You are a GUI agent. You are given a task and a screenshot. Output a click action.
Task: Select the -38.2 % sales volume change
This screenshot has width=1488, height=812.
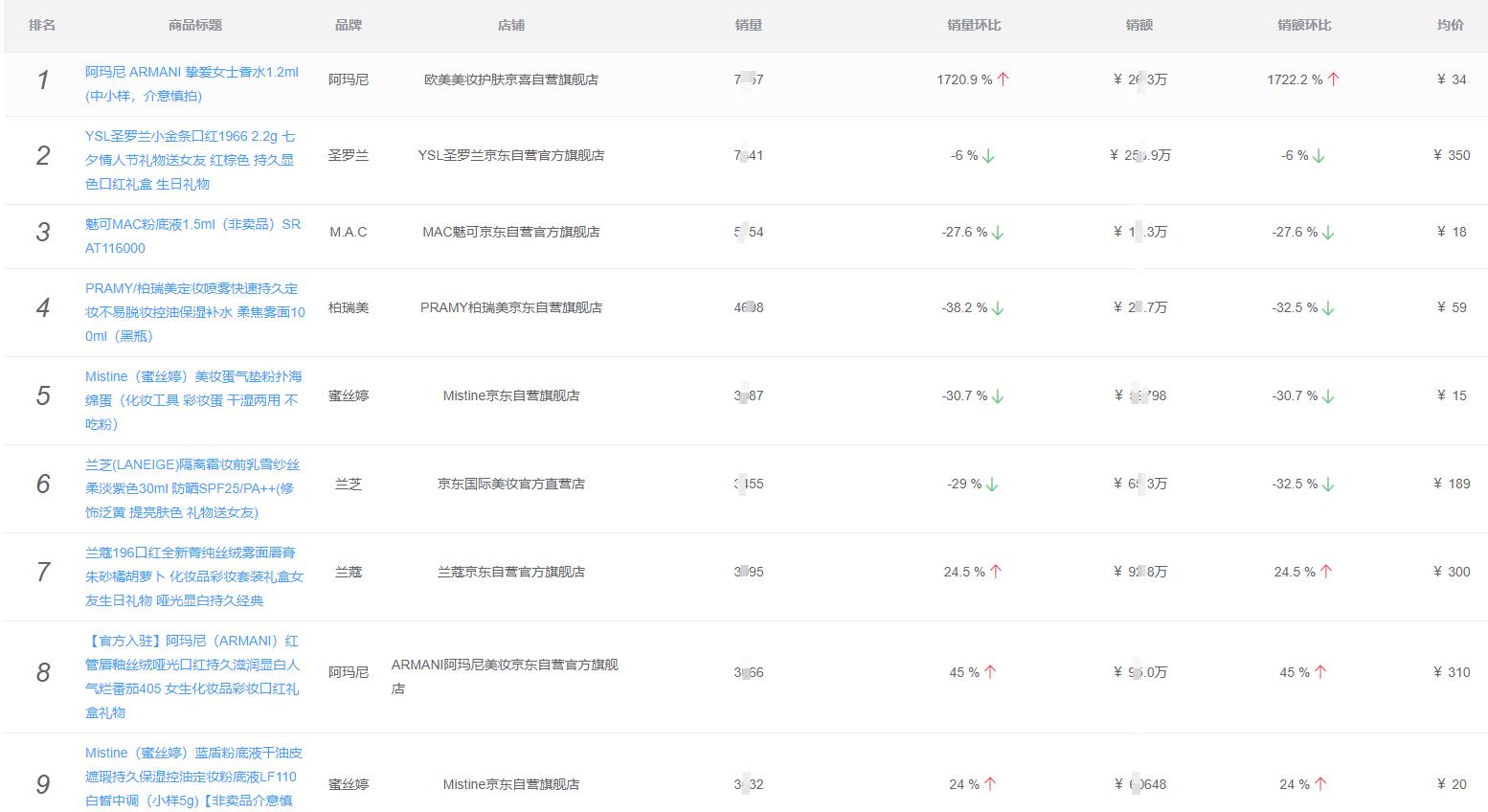964,307
